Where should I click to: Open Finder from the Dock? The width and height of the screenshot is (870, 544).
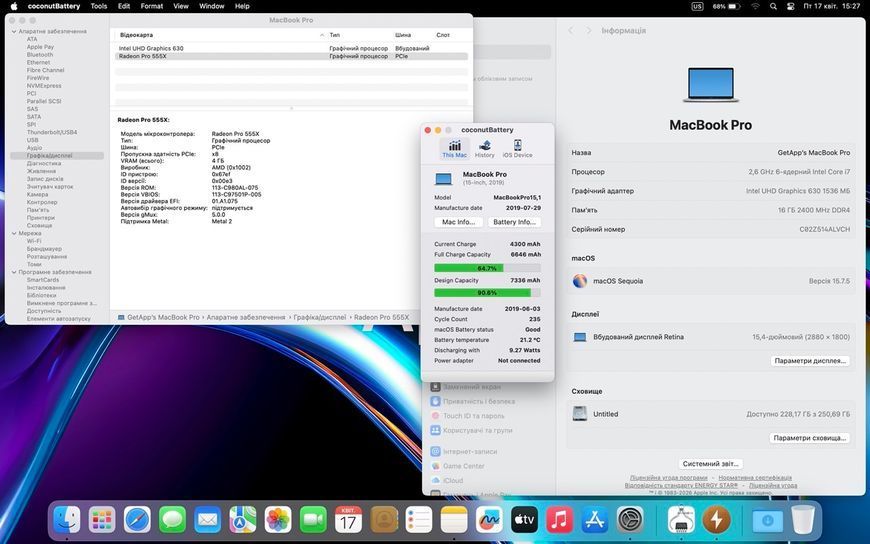tap(67, 520)
